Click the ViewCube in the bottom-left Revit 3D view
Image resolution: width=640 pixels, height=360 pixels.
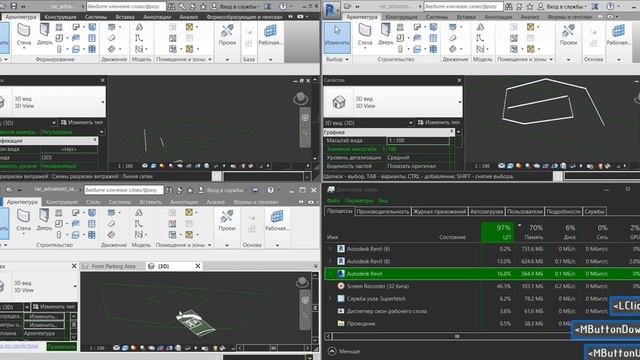tap(302, 282)
